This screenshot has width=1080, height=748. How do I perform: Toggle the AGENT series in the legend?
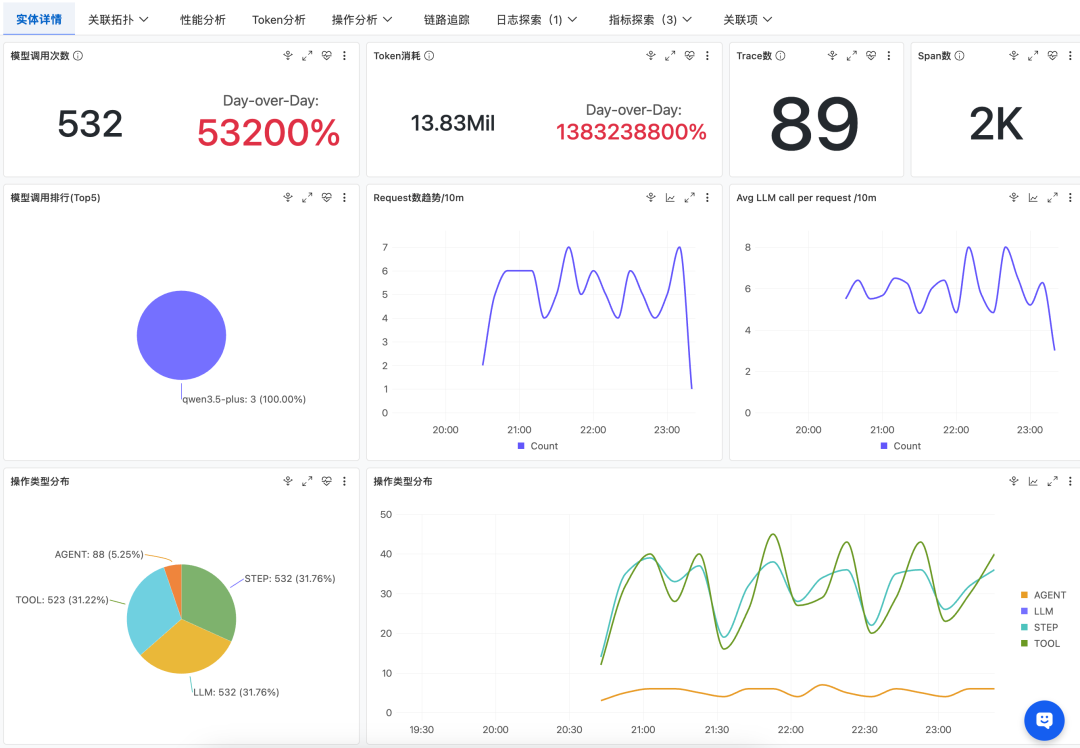(x=1044, y=595)
